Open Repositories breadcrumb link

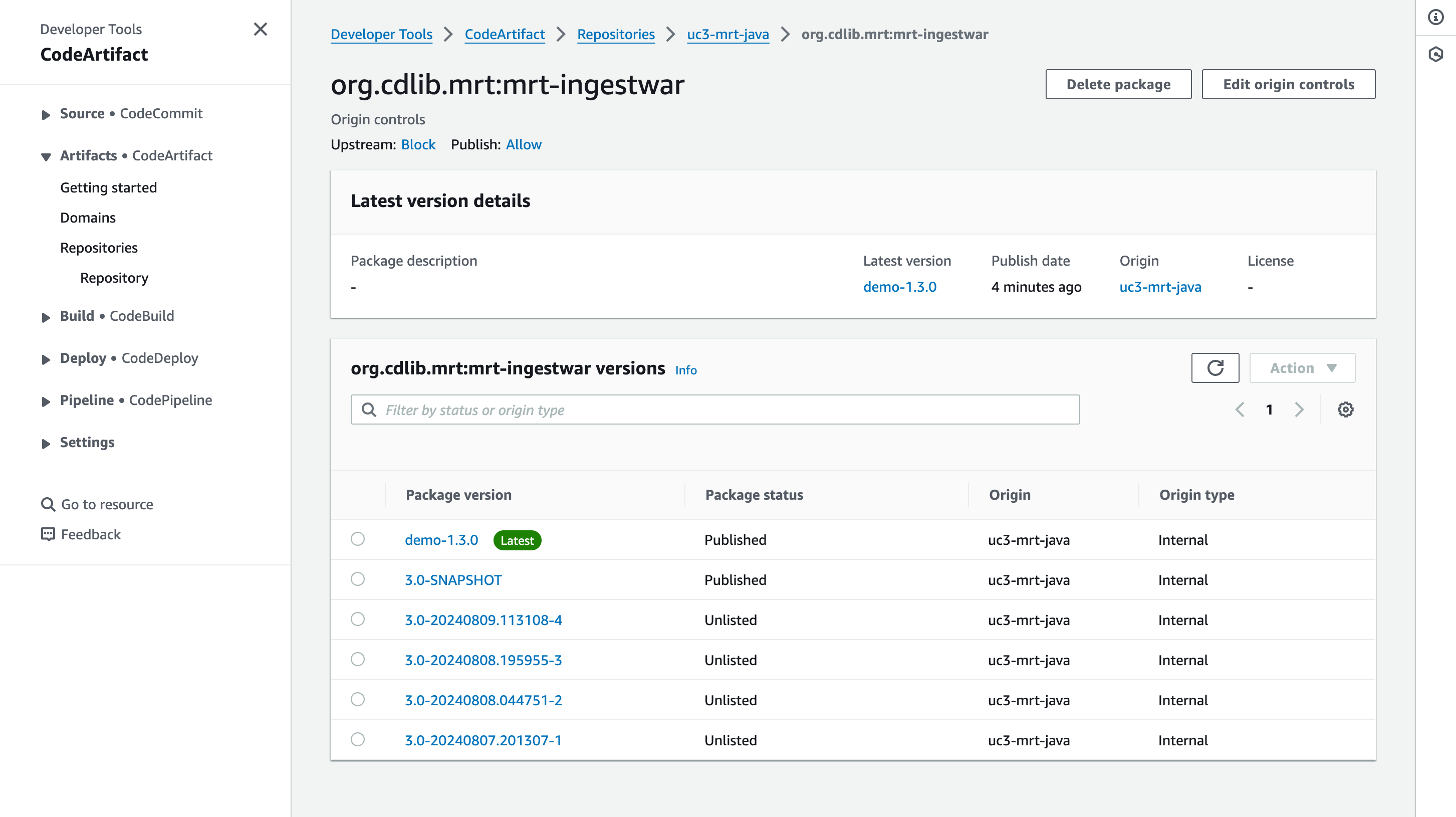click(x=616, y=35)
